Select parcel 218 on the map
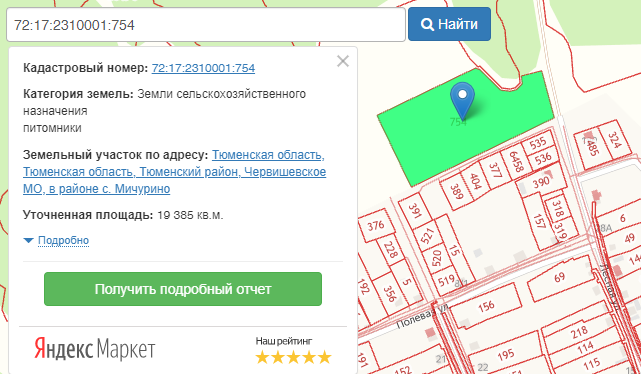 580,332
